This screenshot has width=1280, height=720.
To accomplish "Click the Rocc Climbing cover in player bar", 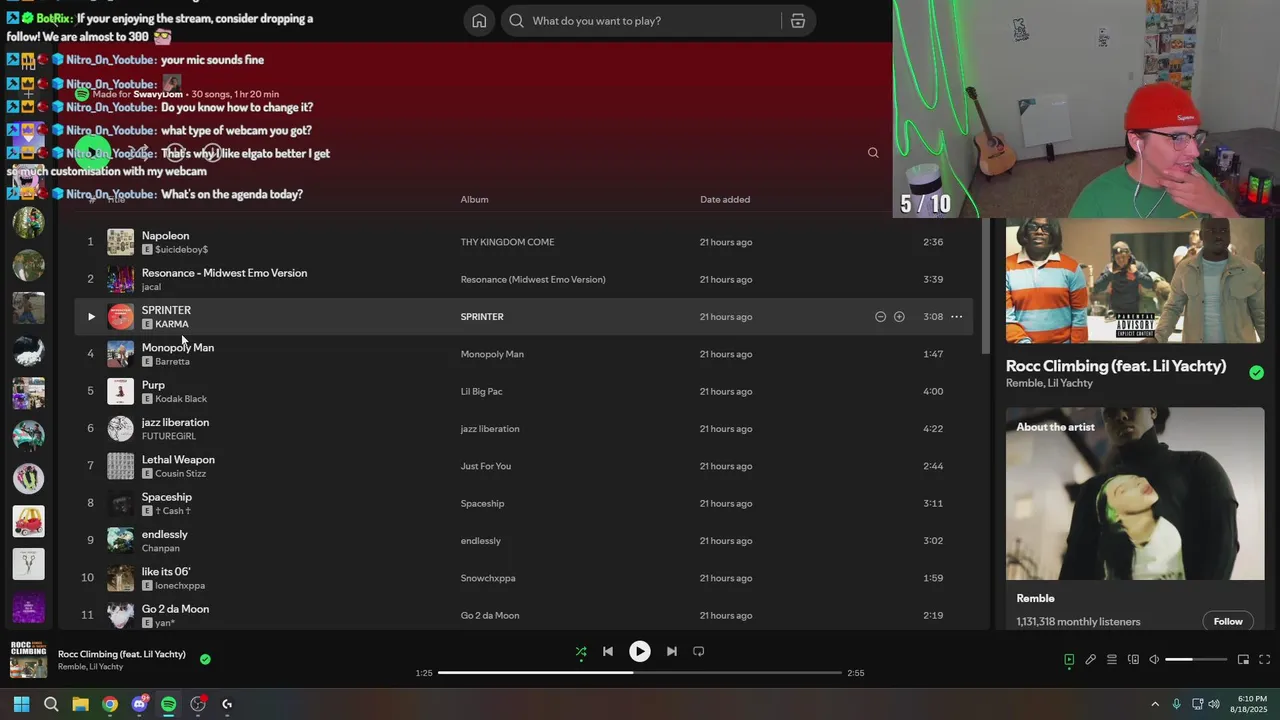I will [x=28, y=660].
